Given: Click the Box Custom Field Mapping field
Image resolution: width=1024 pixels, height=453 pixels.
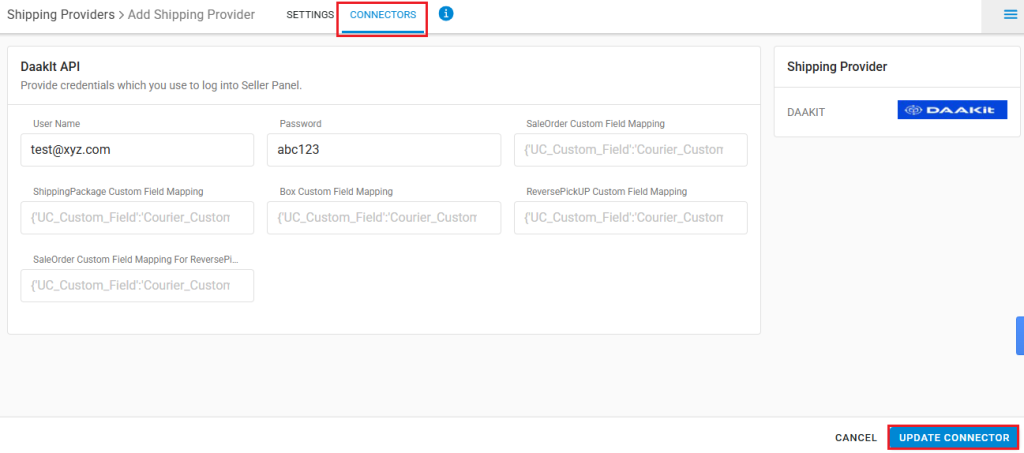Looking at the screenshot, I should [x=384, y=217].
